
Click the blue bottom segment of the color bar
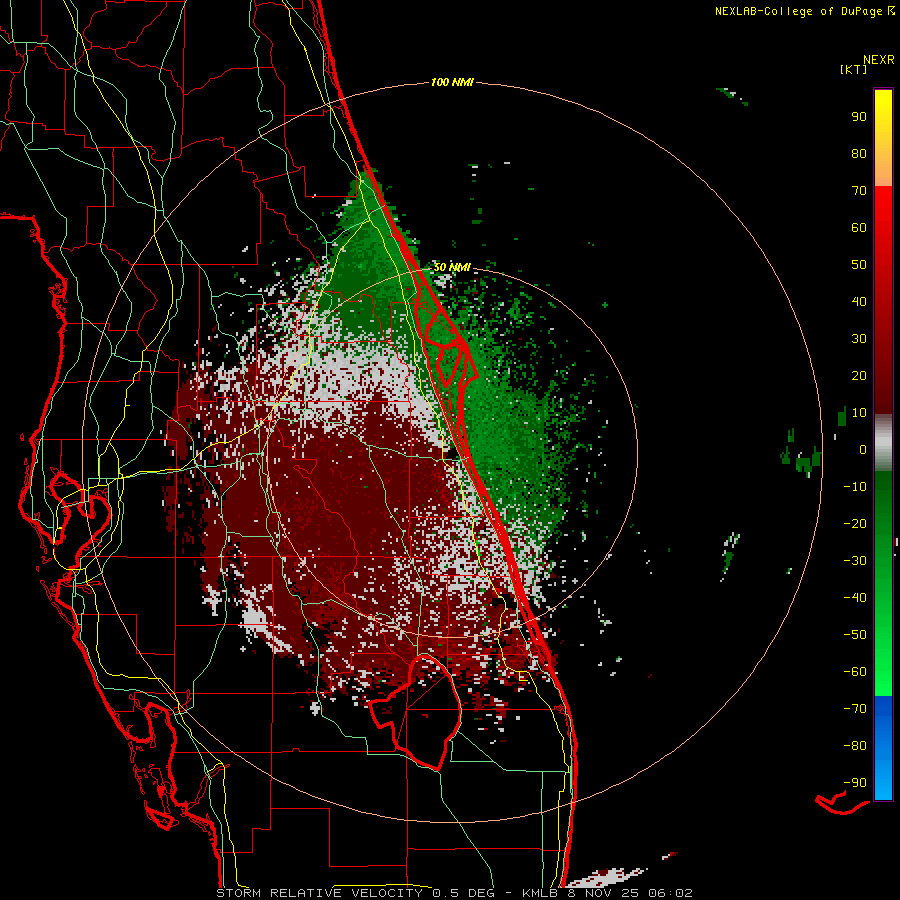click(x=883, y=748)
